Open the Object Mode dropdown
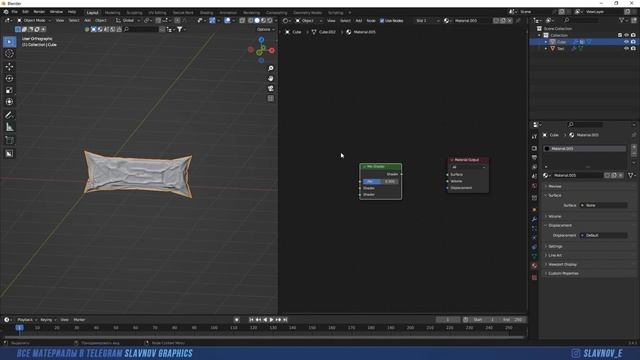 click(x=33, y=20)
